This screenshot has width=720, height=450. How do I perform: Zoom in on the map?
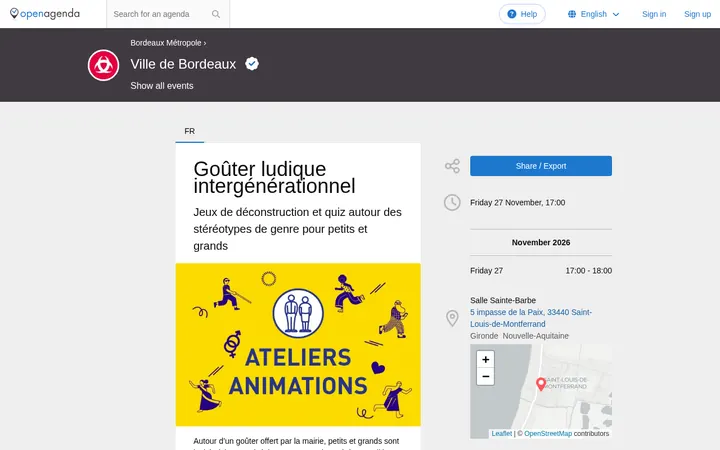coord(485,360)
